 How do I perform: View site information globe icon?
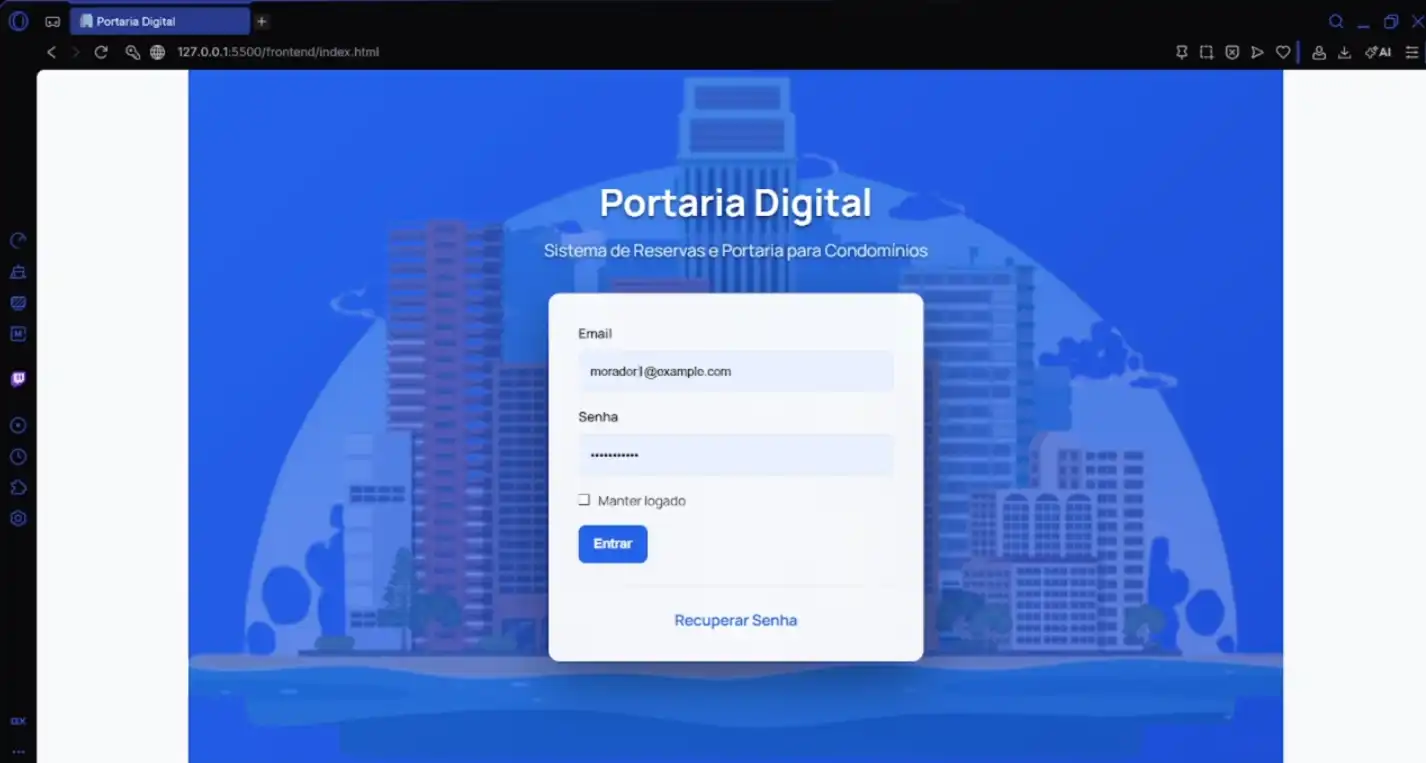pyautogui.click(x=158, y=52)
